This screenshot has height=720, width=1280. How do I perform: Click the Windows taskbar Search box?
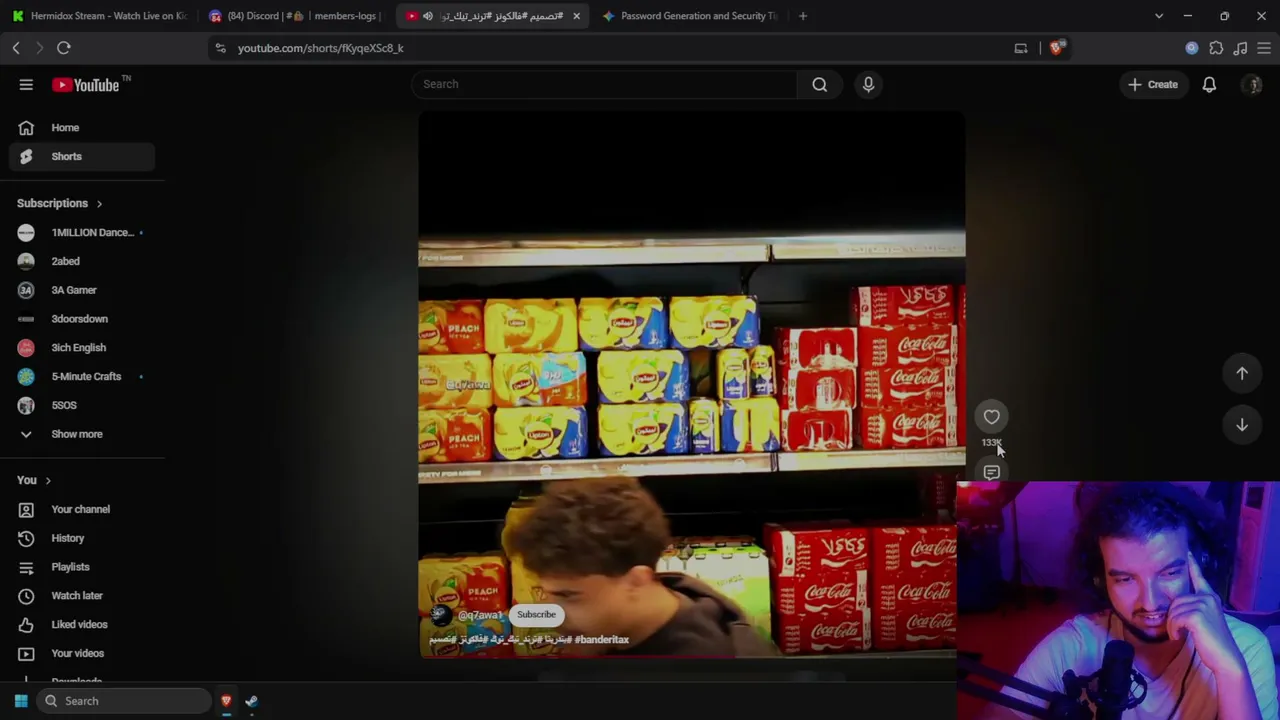coord(126,701)
